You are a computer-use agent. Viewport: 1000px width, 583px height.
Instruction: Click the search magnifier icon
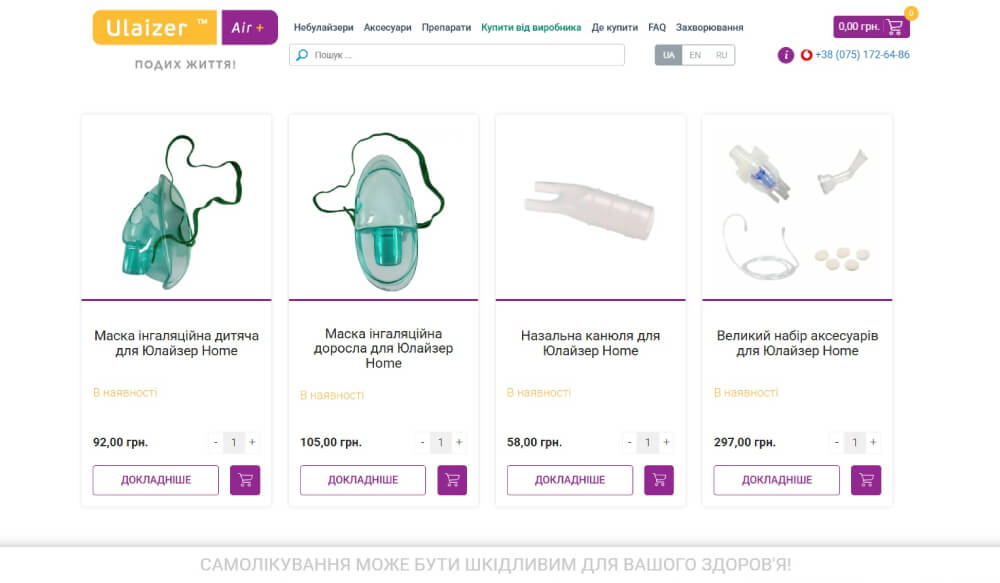click(x=302, y=55)
